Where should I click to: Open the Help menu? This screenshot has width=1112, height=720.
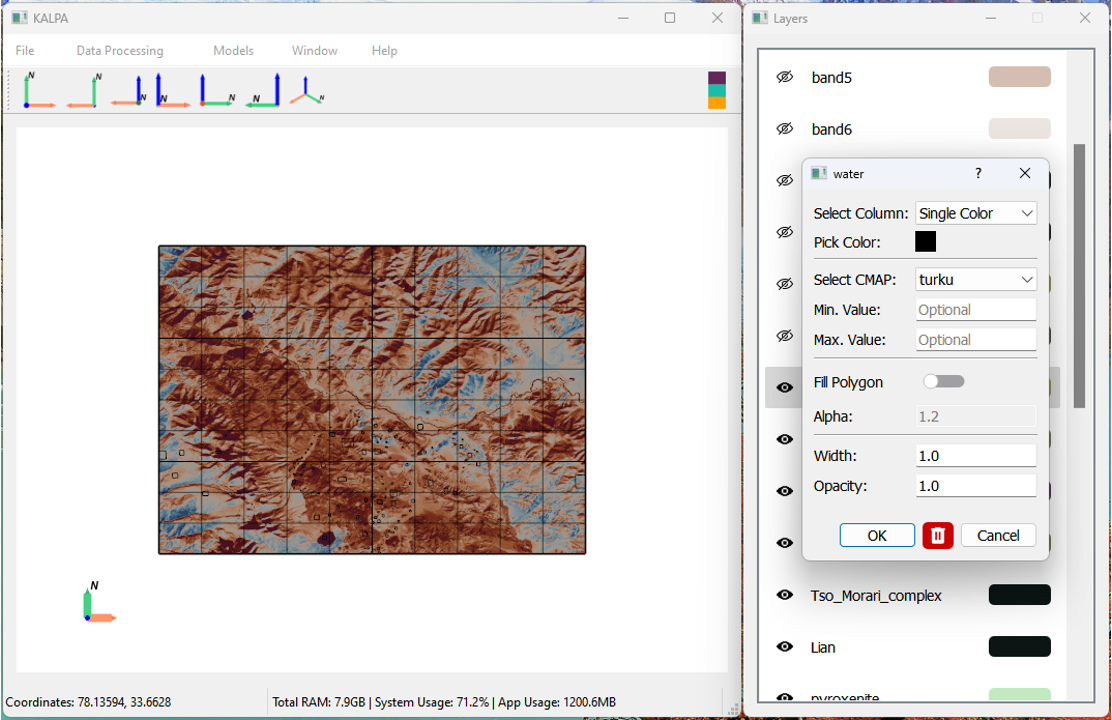[x=384, y=50]
